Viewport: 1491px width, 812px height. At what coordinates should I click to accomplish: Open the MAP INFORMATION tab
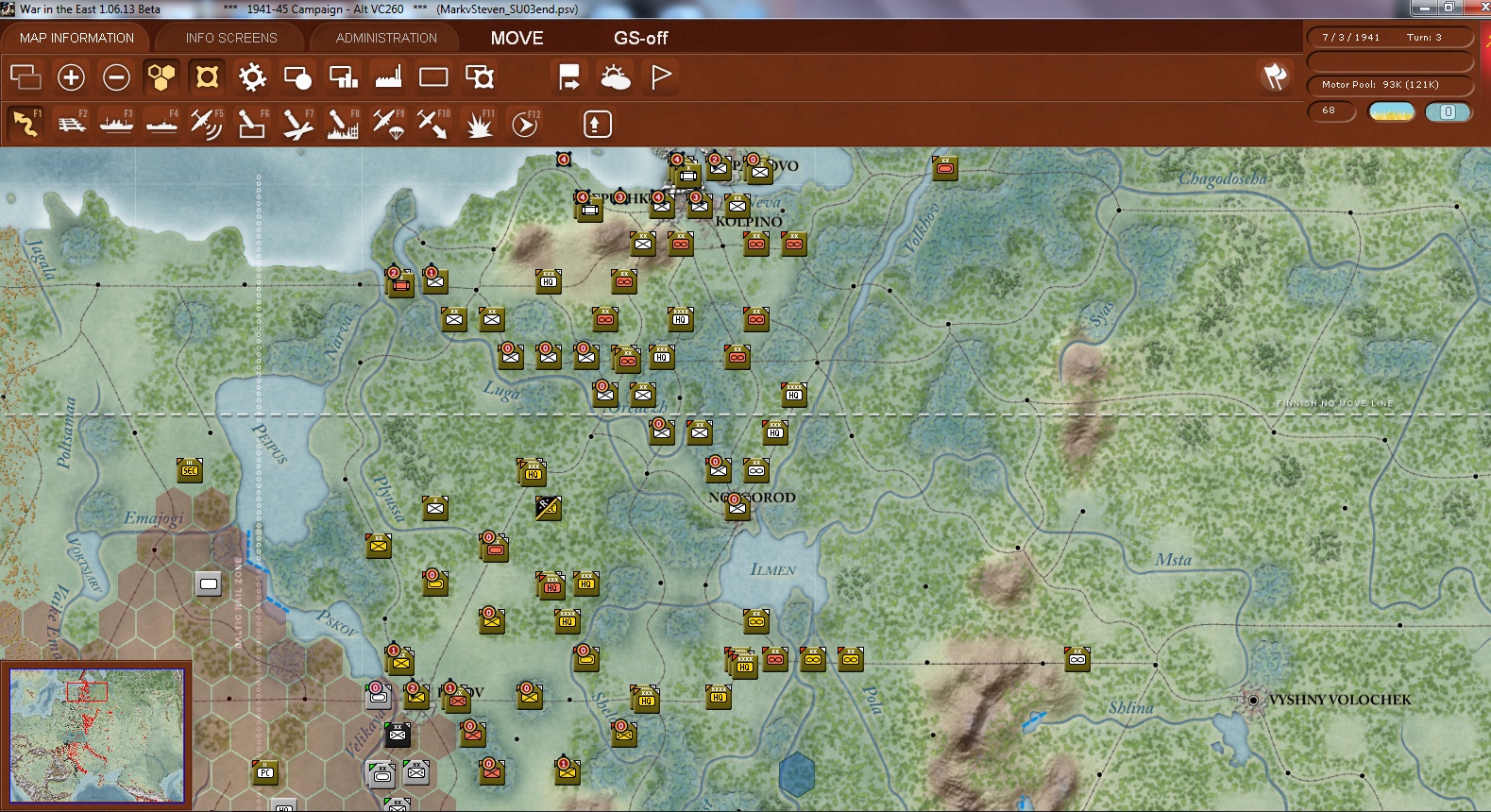(x=76, y=38)
